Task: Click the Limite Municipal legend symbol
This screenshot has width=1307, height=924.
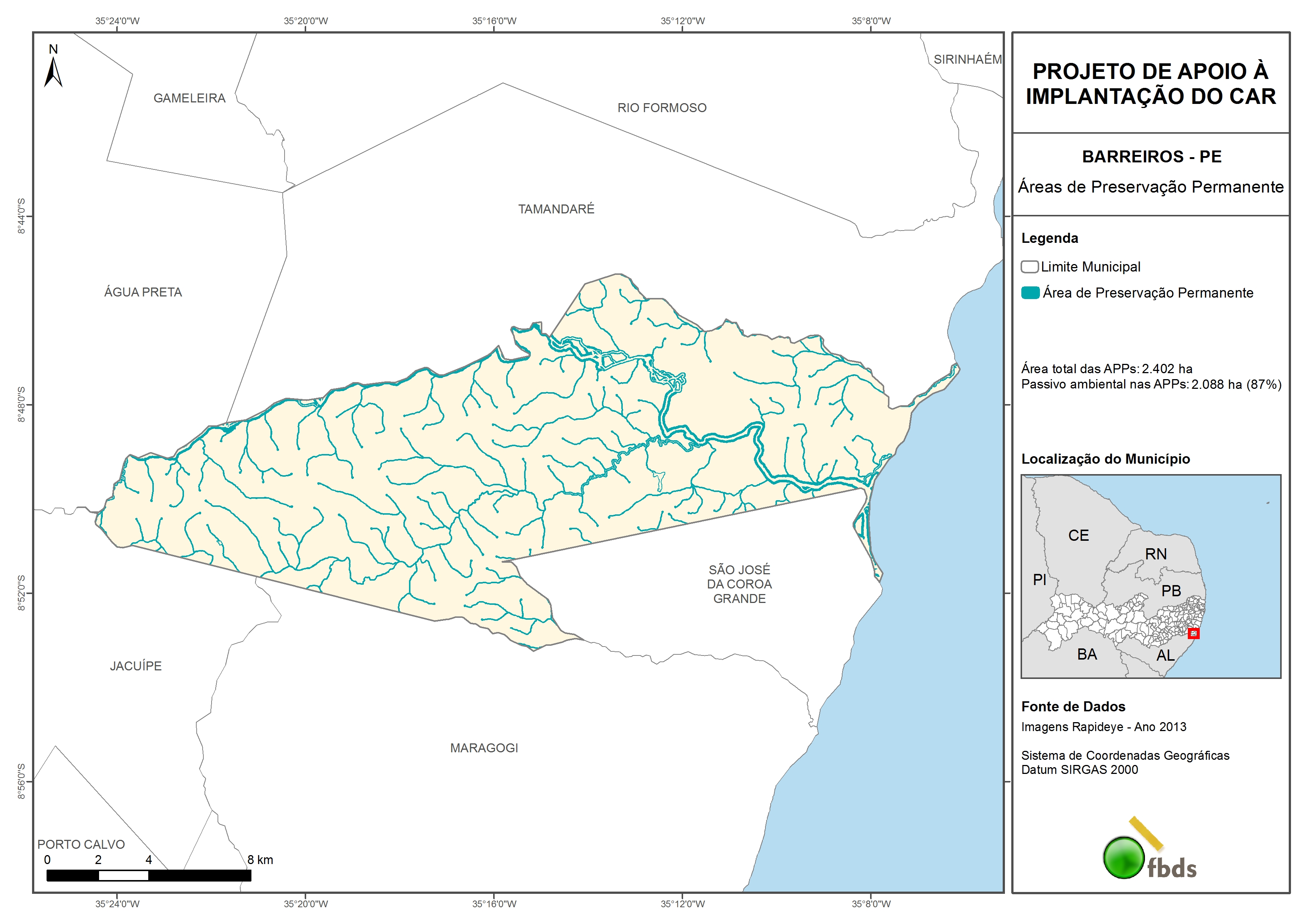Action: click(1029, 266)
